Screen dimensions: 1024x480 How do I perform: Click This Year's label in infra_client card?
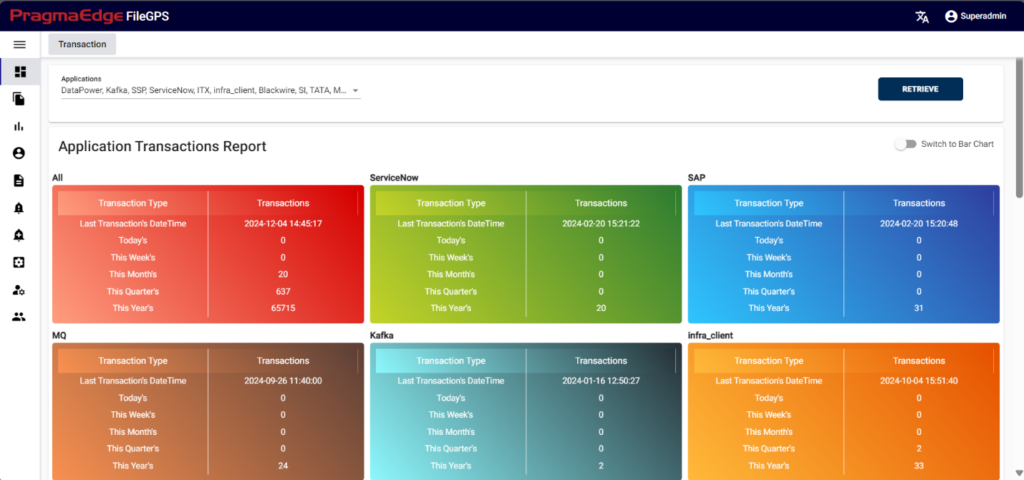(x=769, y=466)
